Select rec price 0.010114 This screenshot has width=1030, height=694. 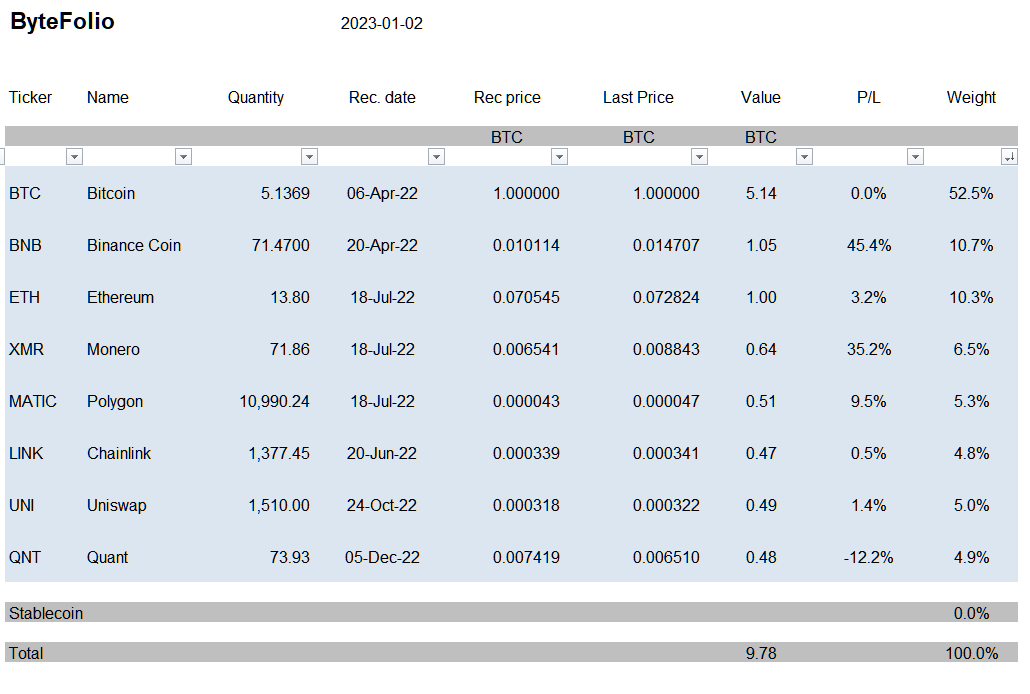click(526, 245)
